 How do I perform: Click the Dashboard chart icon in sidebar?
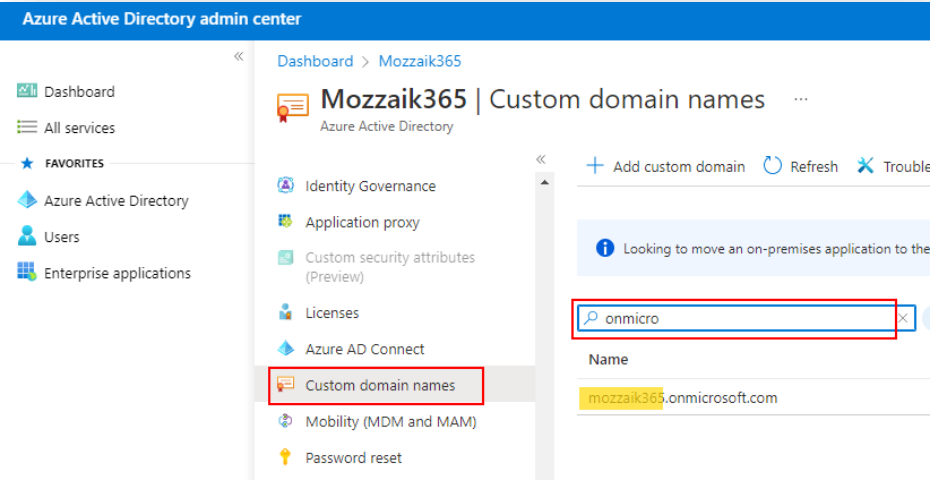(27, 91)
